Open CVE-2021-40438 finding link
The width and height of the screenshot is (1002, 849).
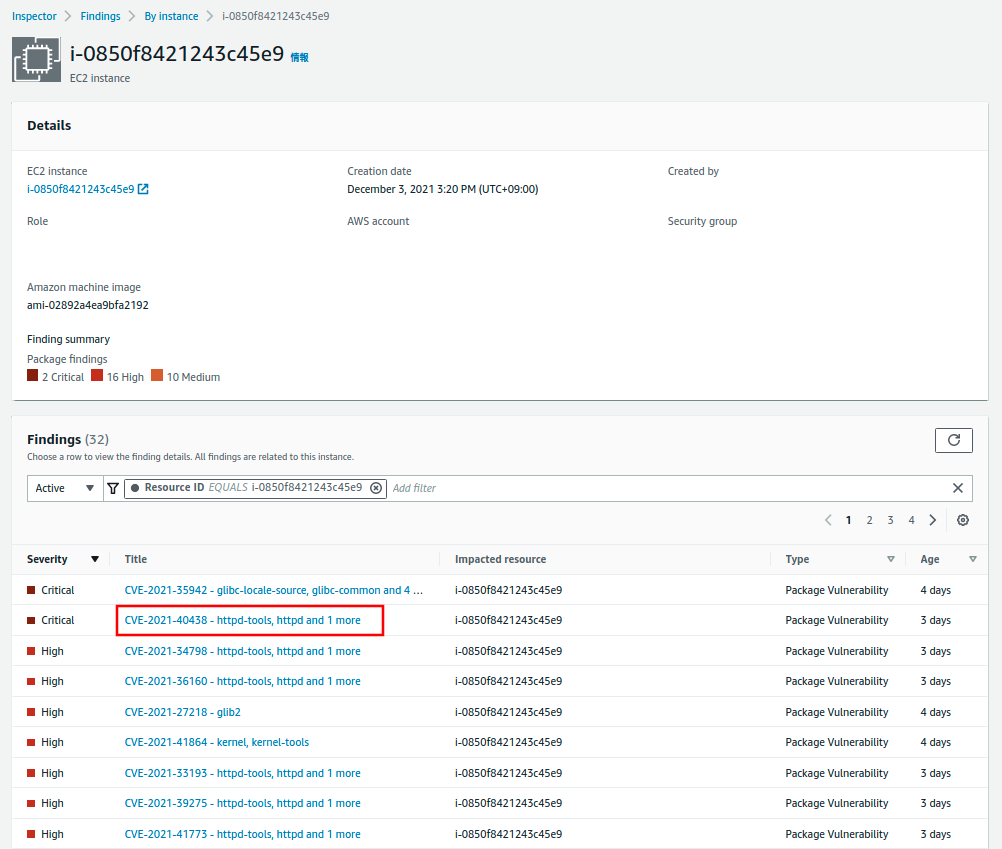[242, 620]
